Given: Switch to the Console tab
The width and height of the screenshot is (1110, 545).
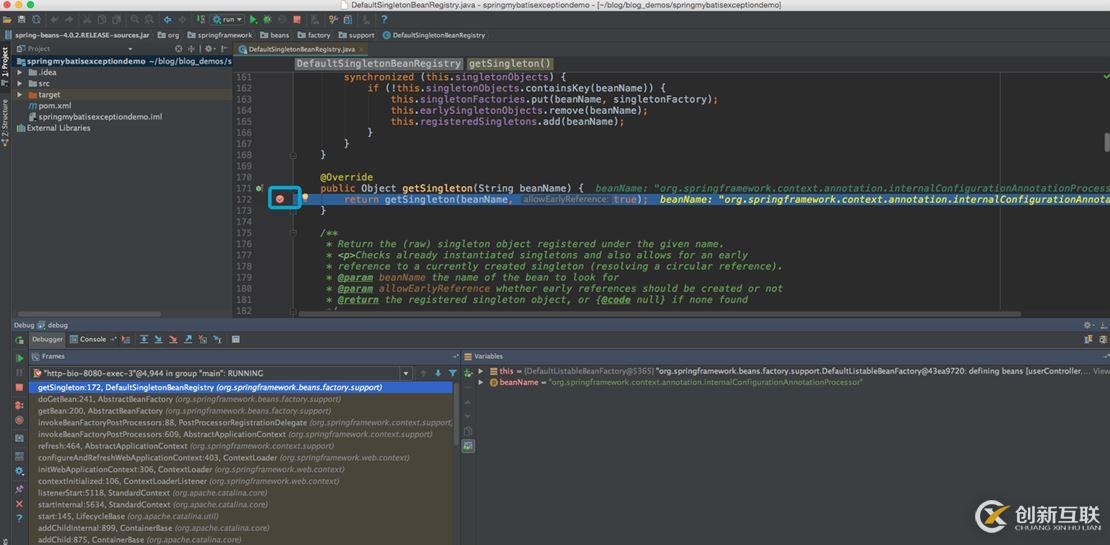Looking at the screenshot, I should [92, 340].
